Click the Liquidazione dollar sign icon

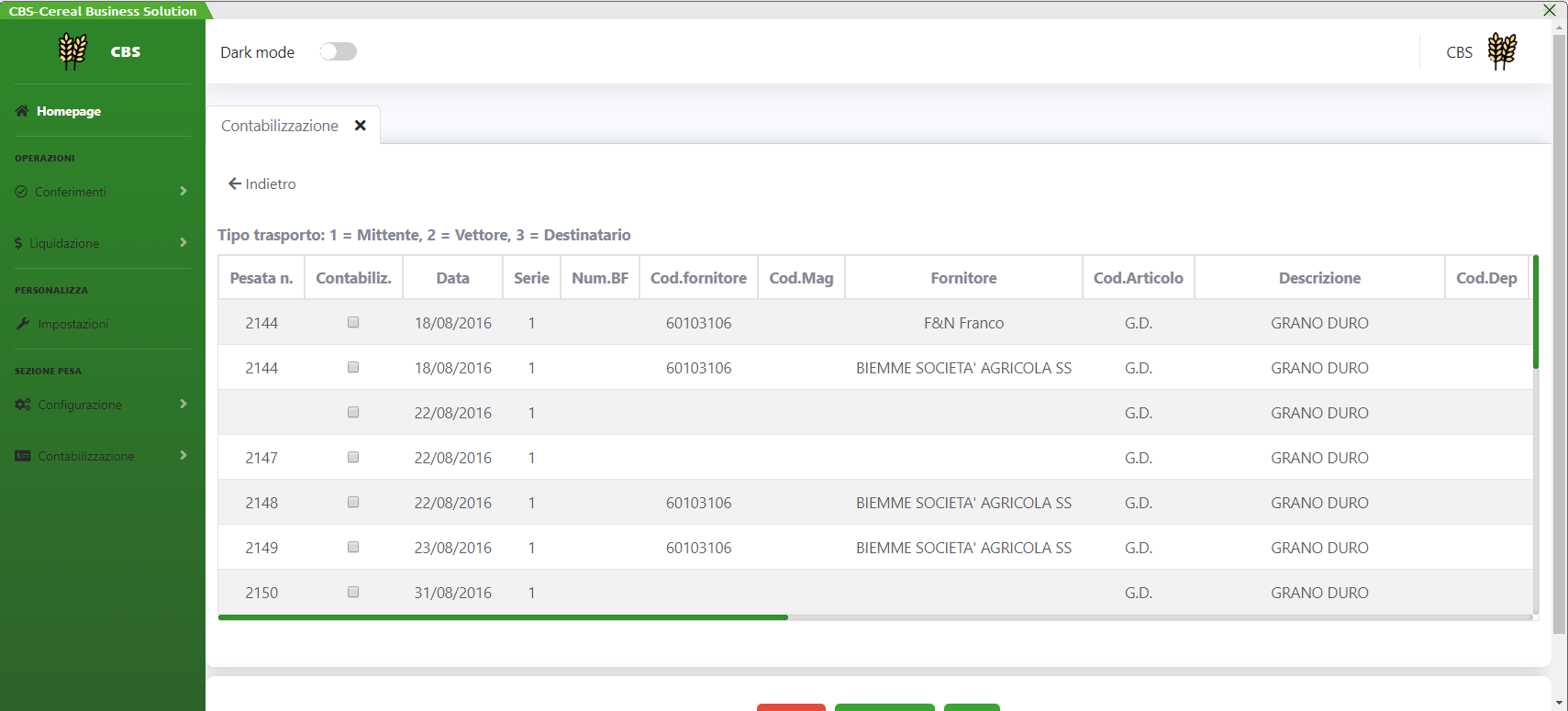[18, 243]
